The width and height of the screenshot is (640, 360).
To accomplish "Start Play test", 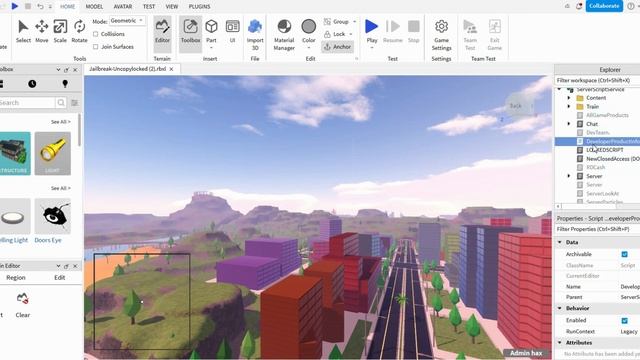I will coord(371,32).
